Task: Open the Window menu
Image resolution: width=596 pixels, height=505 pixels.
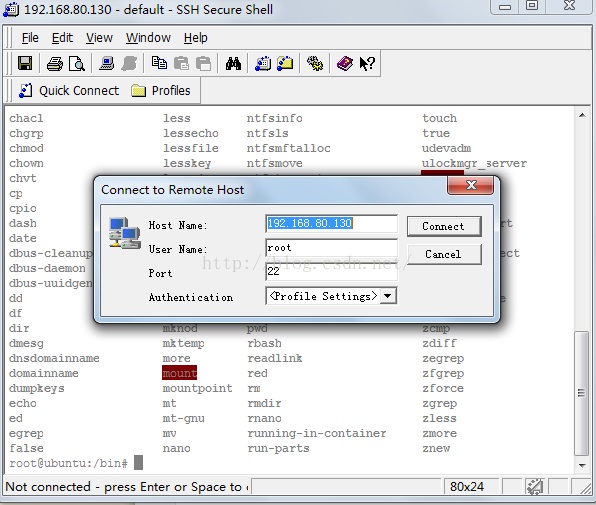Action: click(x=148, y=38)
